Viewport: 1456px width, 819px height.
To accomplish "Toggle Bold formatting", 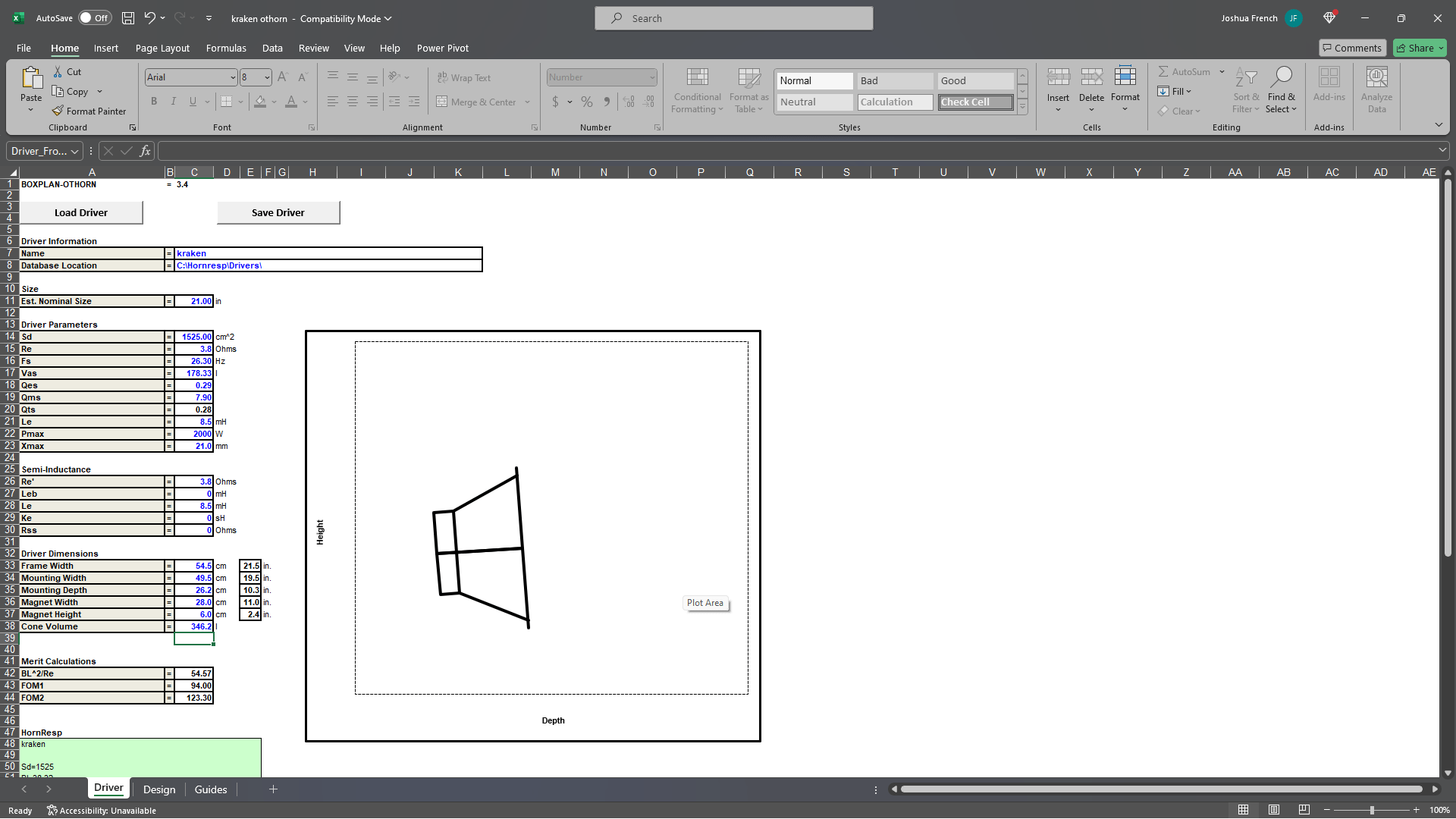I will click(x=154, y=102).
